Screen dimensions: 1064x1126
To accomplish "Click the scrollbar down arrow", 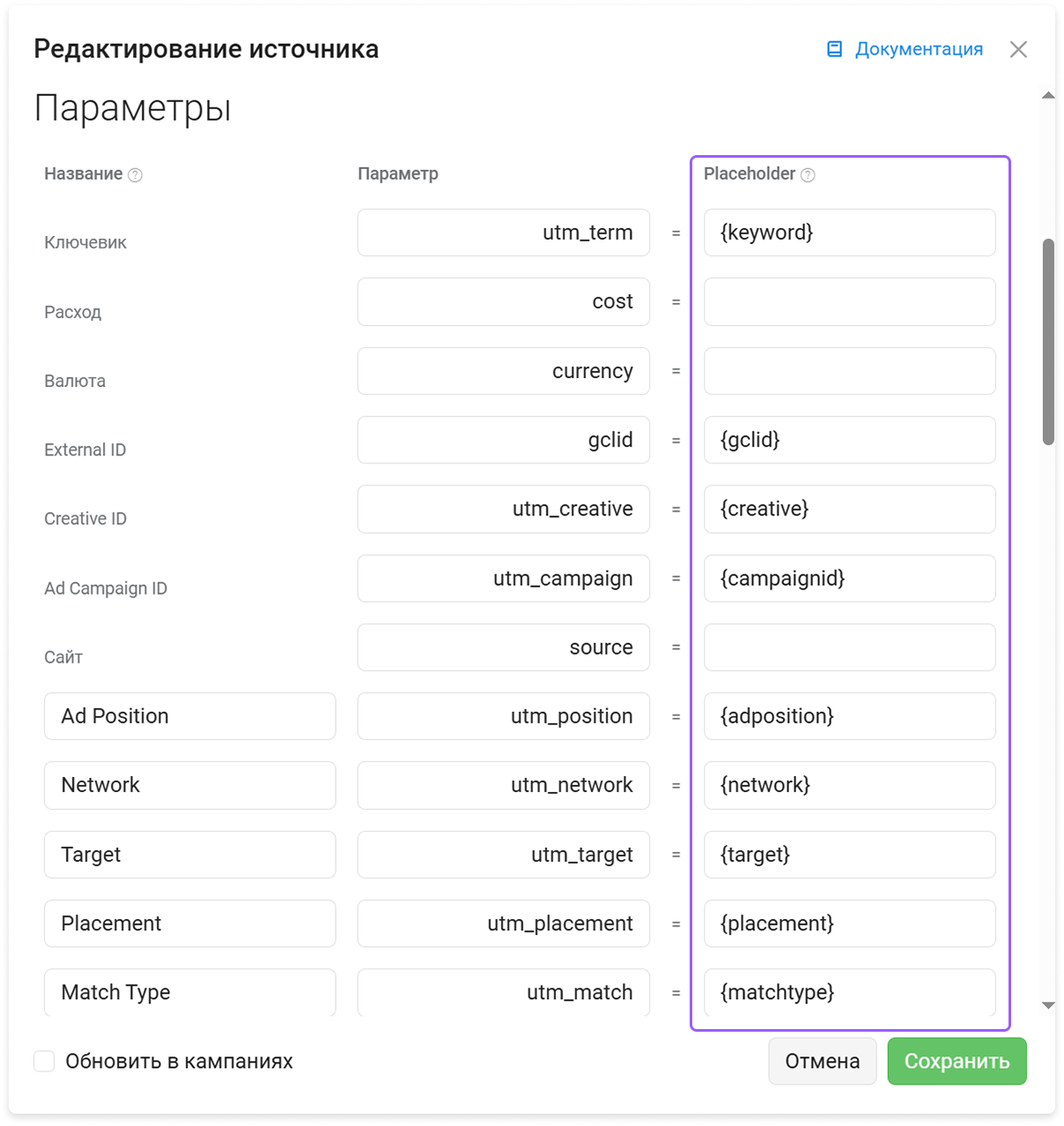I will pyautogui.click(x=1048, y=1005).
